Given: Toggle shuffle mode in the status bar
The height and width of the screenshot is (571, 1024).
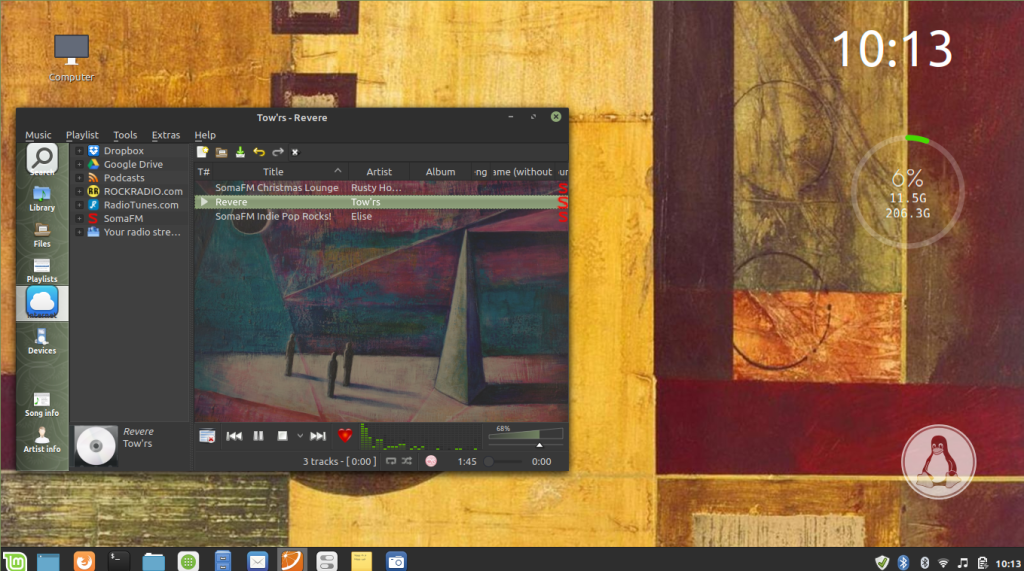Looking at the screenshot, I should point(408,461).
